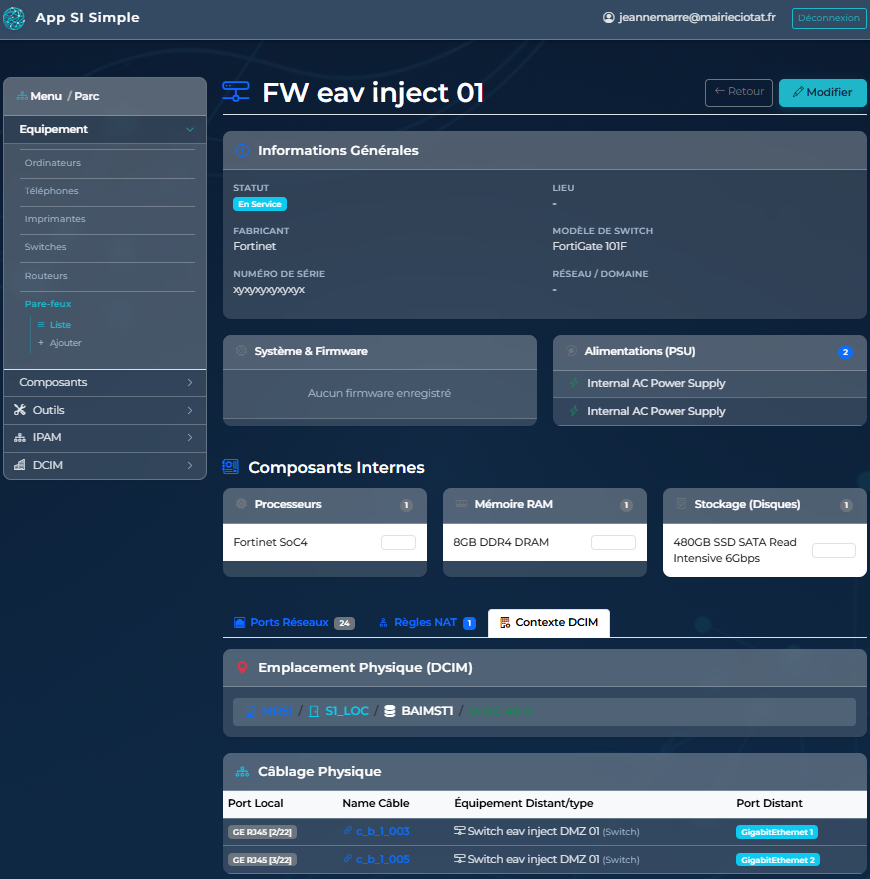Open Téléphones in the sidebar
Viewport: 870px width, 879px height.
click(x=52, y=191)
